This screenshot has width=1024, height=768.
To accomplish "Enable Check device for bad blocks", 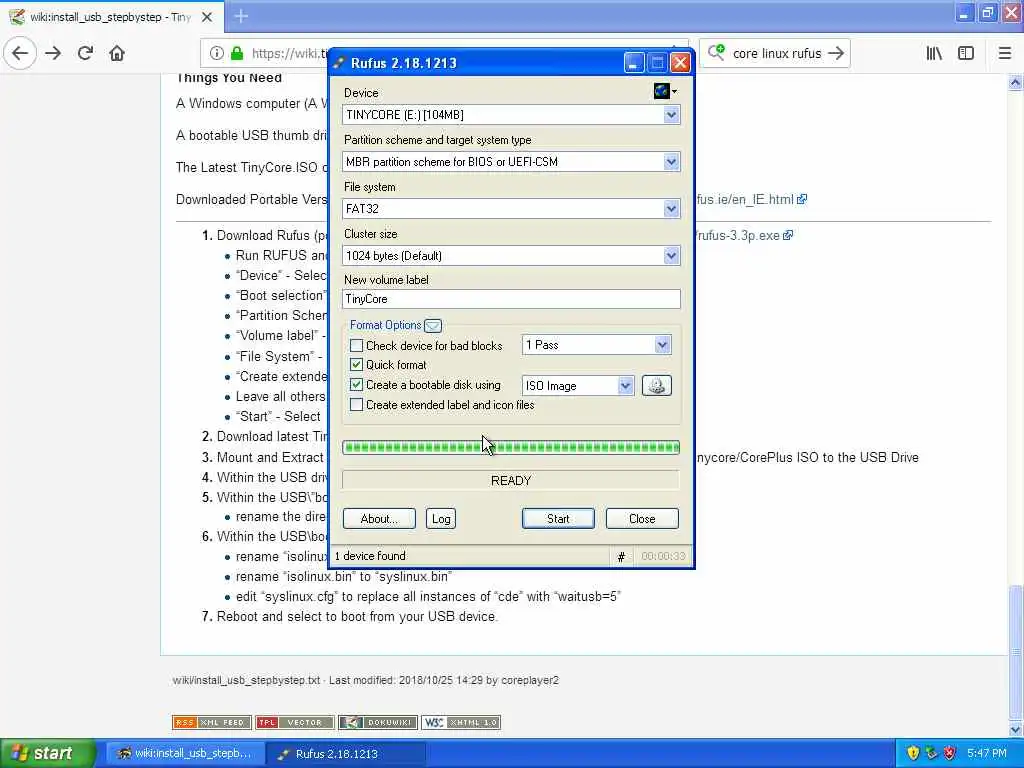I will point(357,345).
